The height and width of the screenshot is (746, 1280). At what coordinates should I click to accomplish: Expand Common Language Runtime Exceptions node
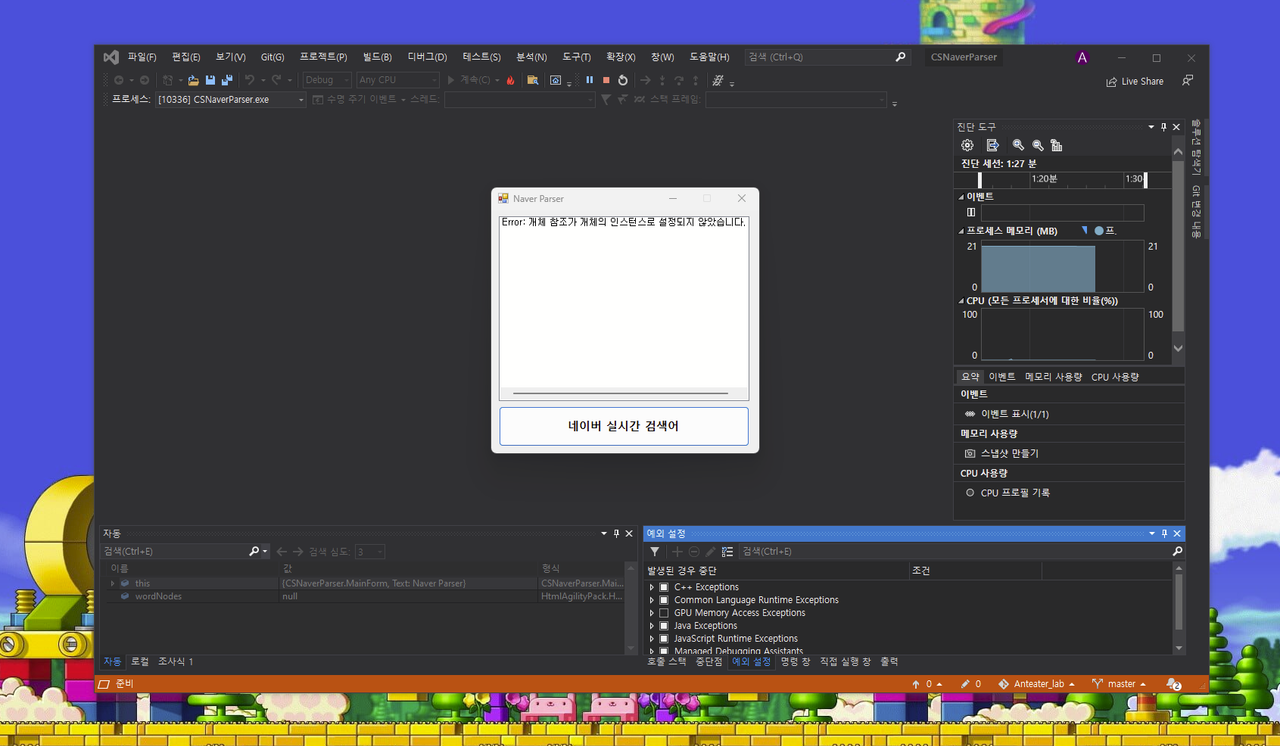[x=652, y=600]
